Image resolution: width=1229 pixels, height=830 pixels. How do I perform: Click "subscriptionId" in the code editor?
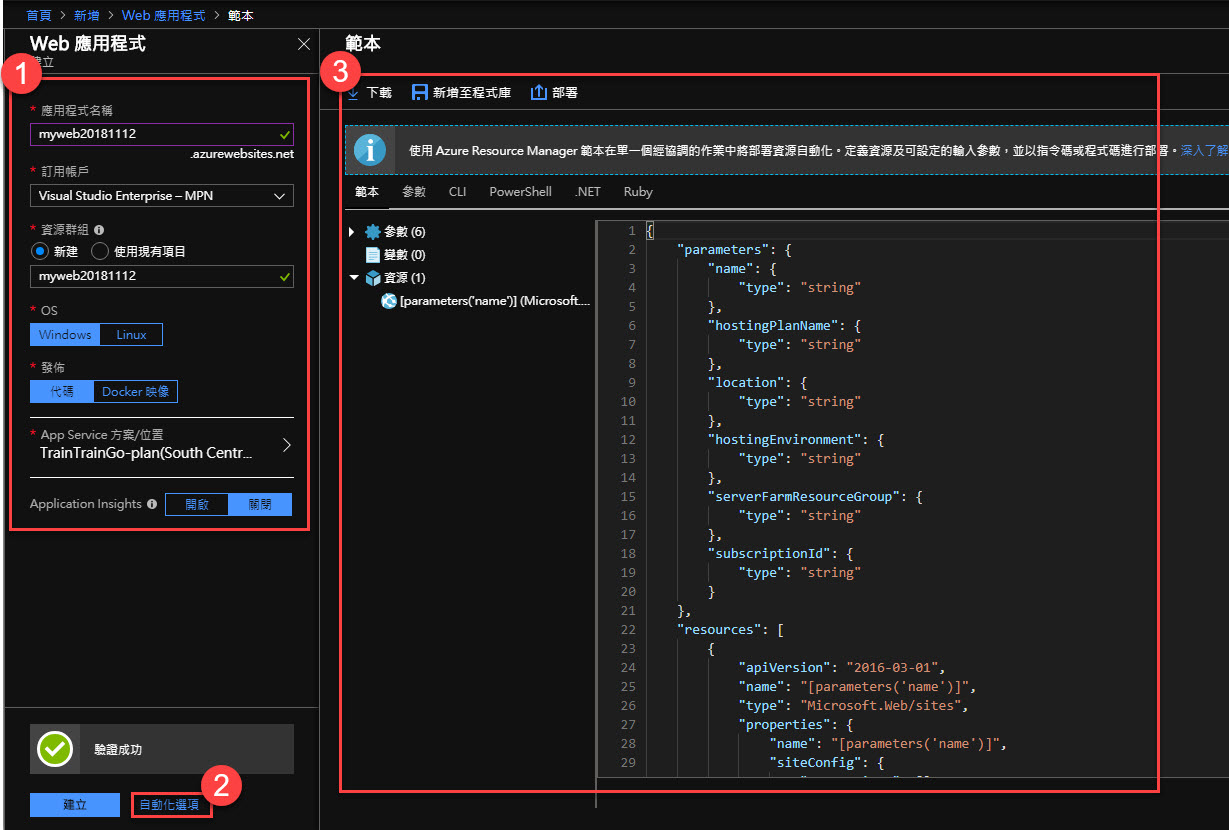coord(769,554)
